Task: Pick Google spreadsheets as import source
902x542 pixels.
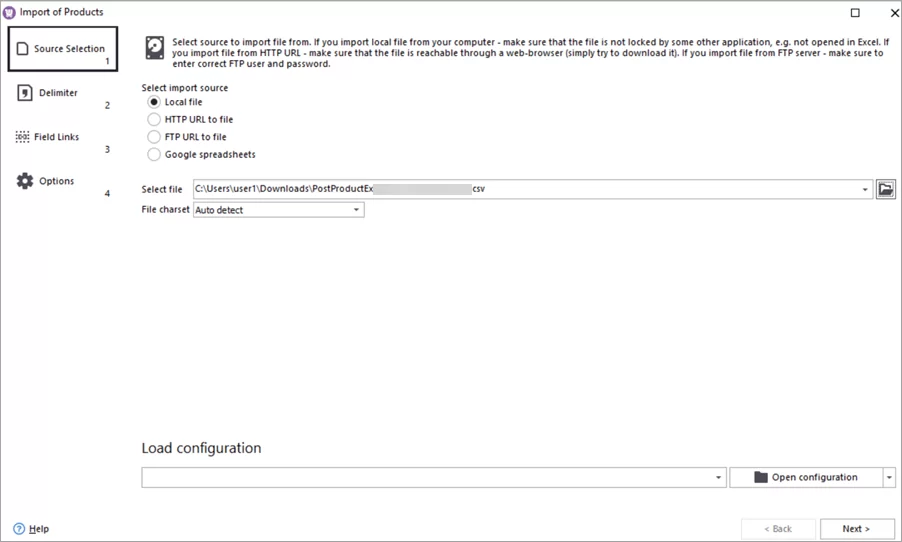Action: 154,154
